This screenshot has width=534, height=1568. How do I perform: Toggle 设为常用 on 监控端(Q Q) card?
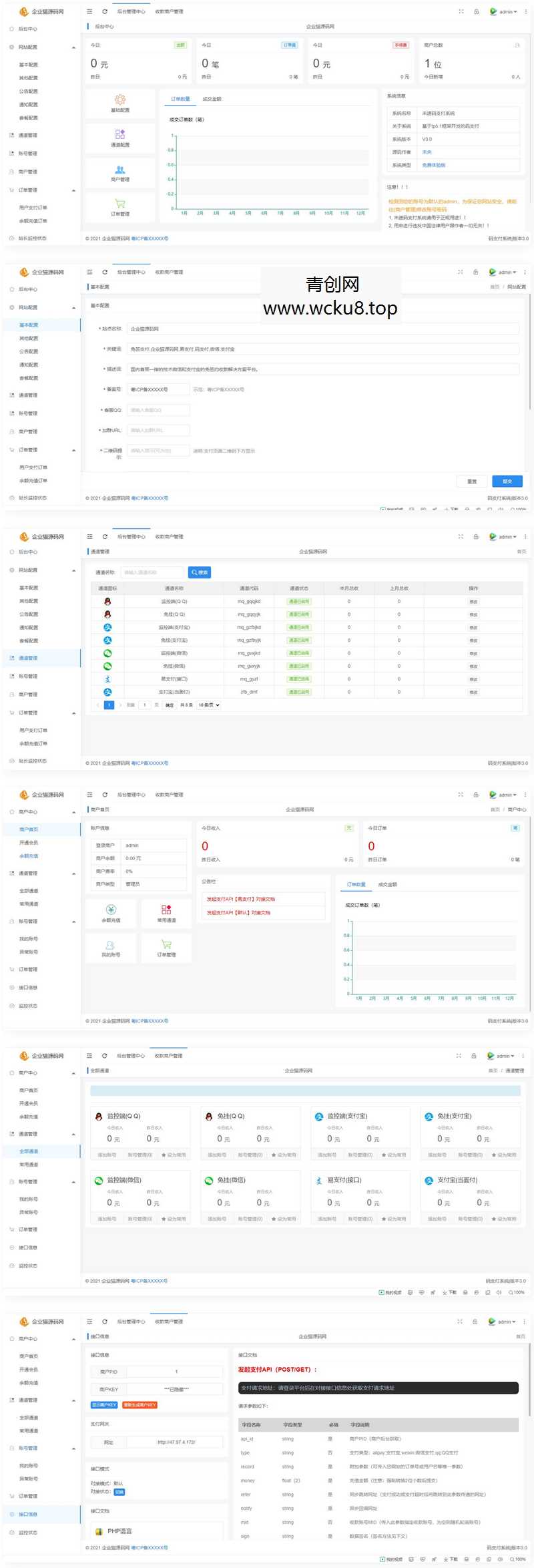[x=174, y=1155]
